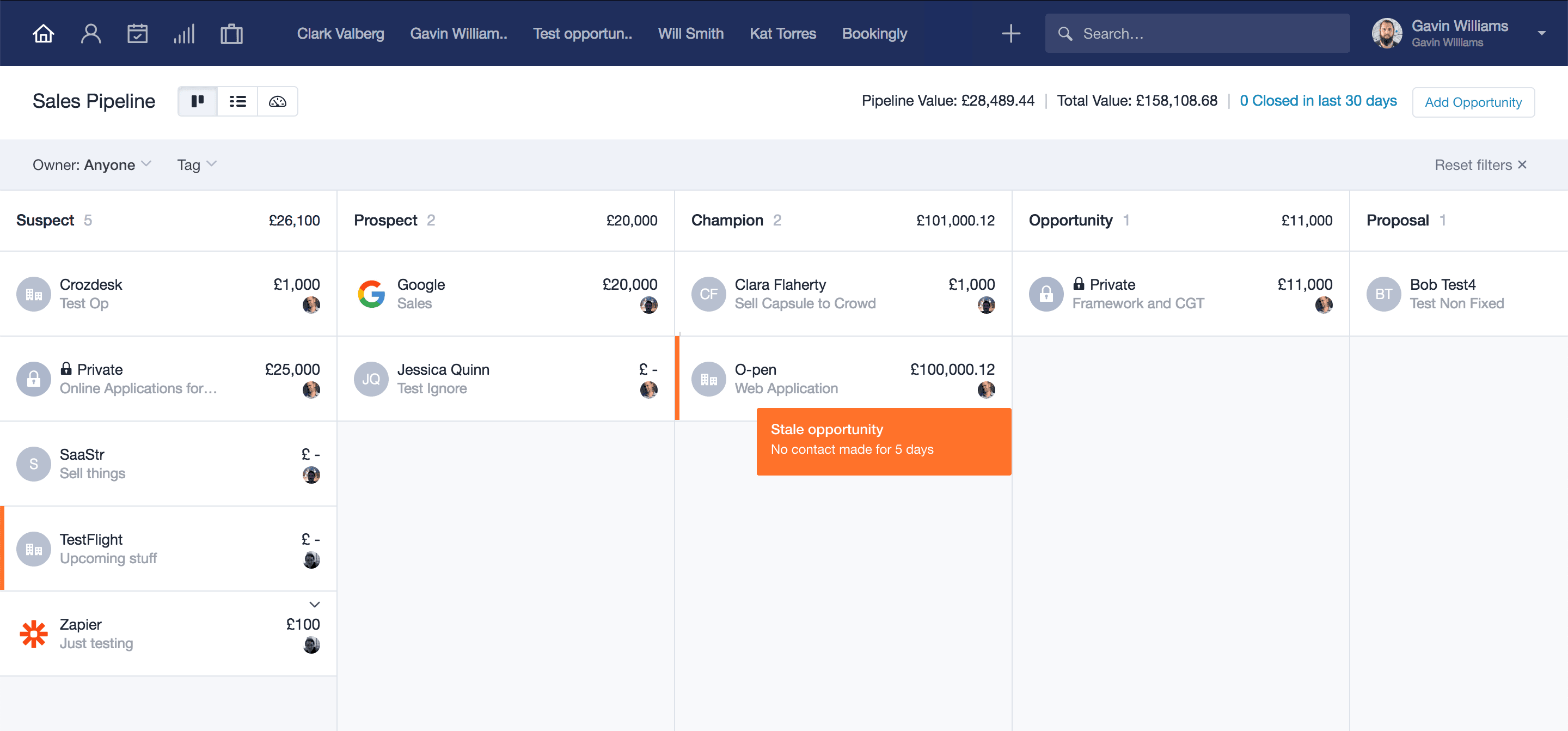Open the Calendar and tasks icon
The image size is (1568, 731).
[x=138, y=34]
